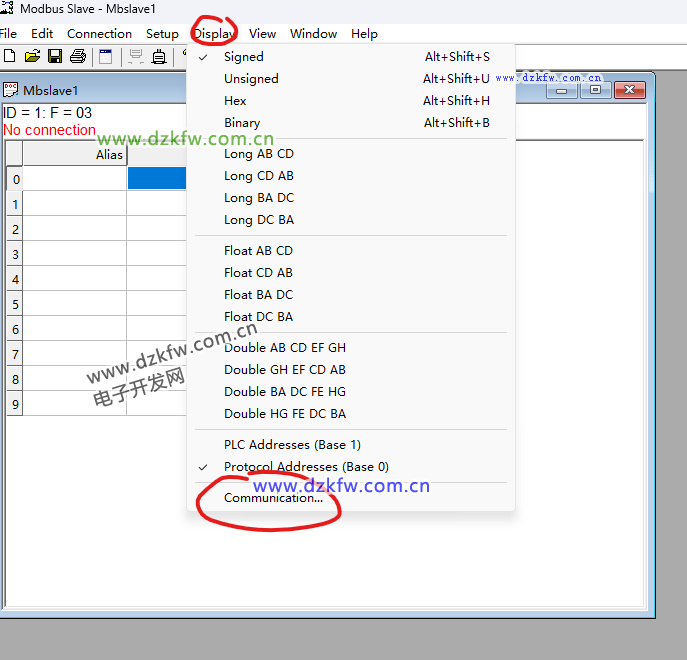This screenshot has height=660, width=687.
Task: Choose Binary display format
Action: click(351, 122)
